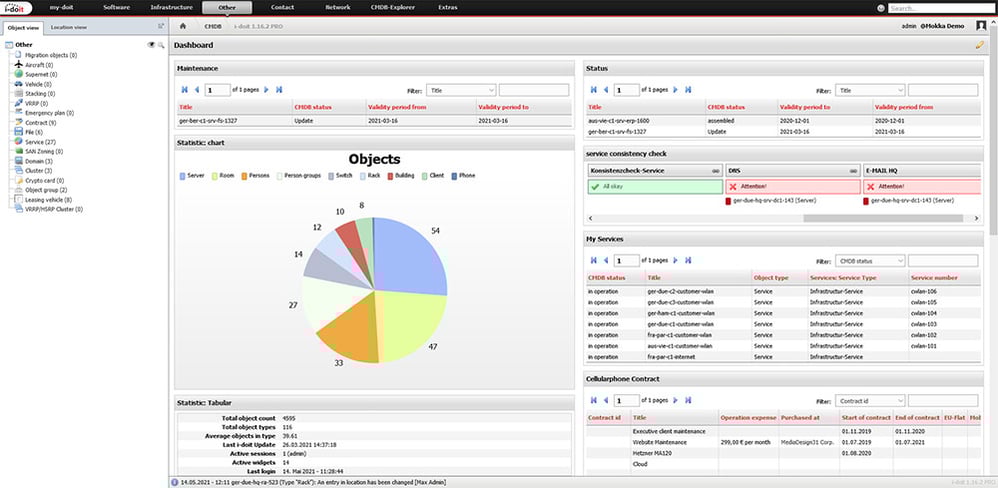Open the Infrastructure top menu
Viewport: 998px width, 488px height.
(x=171, y=8)
